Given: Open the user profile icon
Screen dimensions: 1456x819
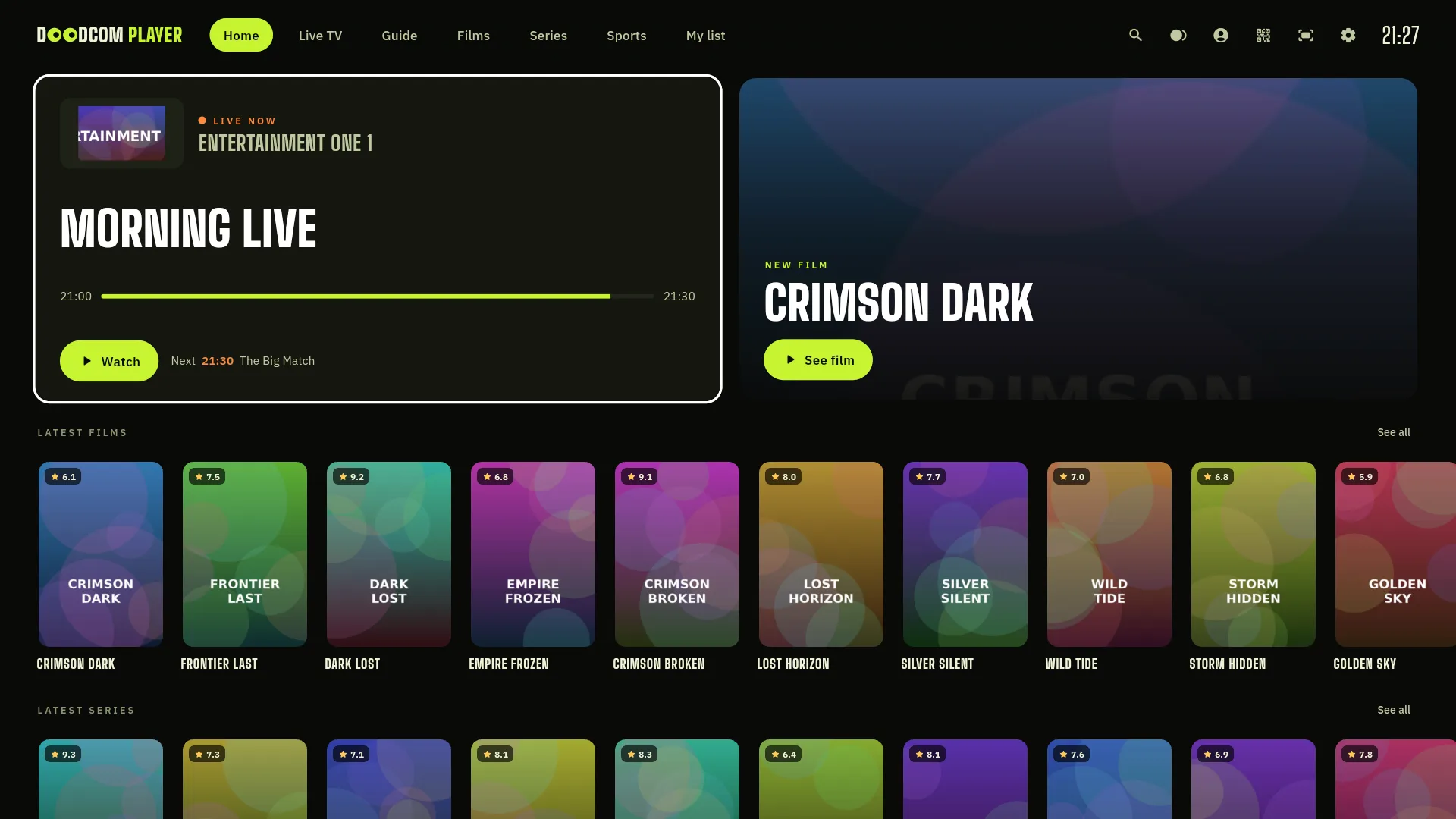Looking at the screenshot, I should coord(1220,35).
